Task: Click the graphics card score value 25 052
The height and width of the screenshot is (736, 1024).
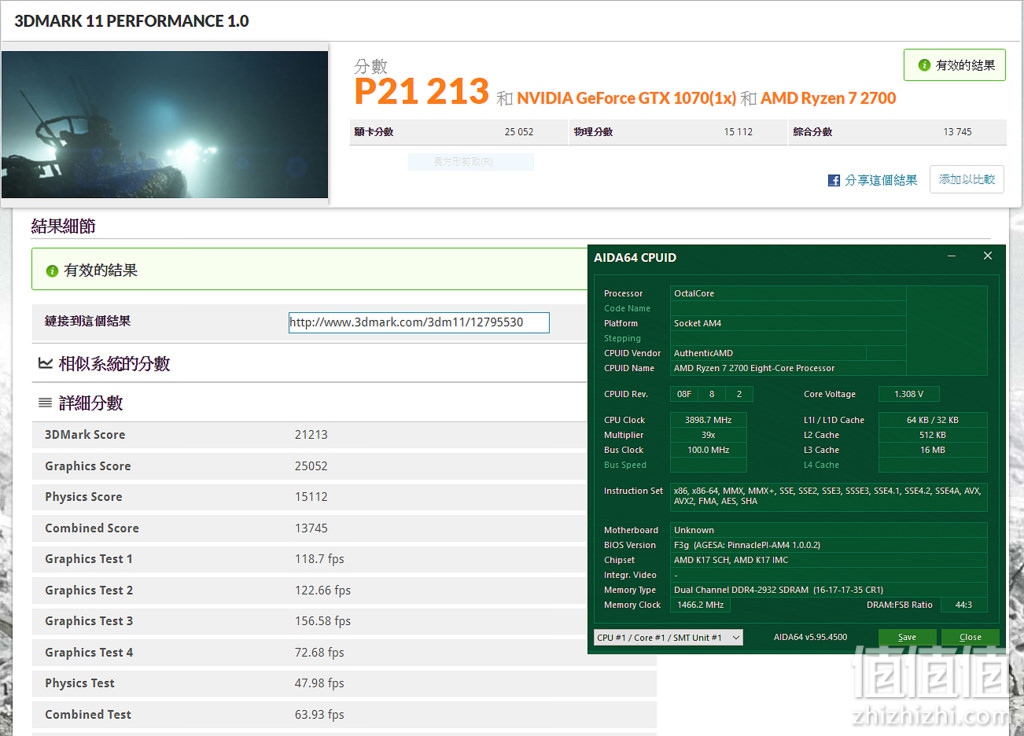Action: tap(519, 132)
